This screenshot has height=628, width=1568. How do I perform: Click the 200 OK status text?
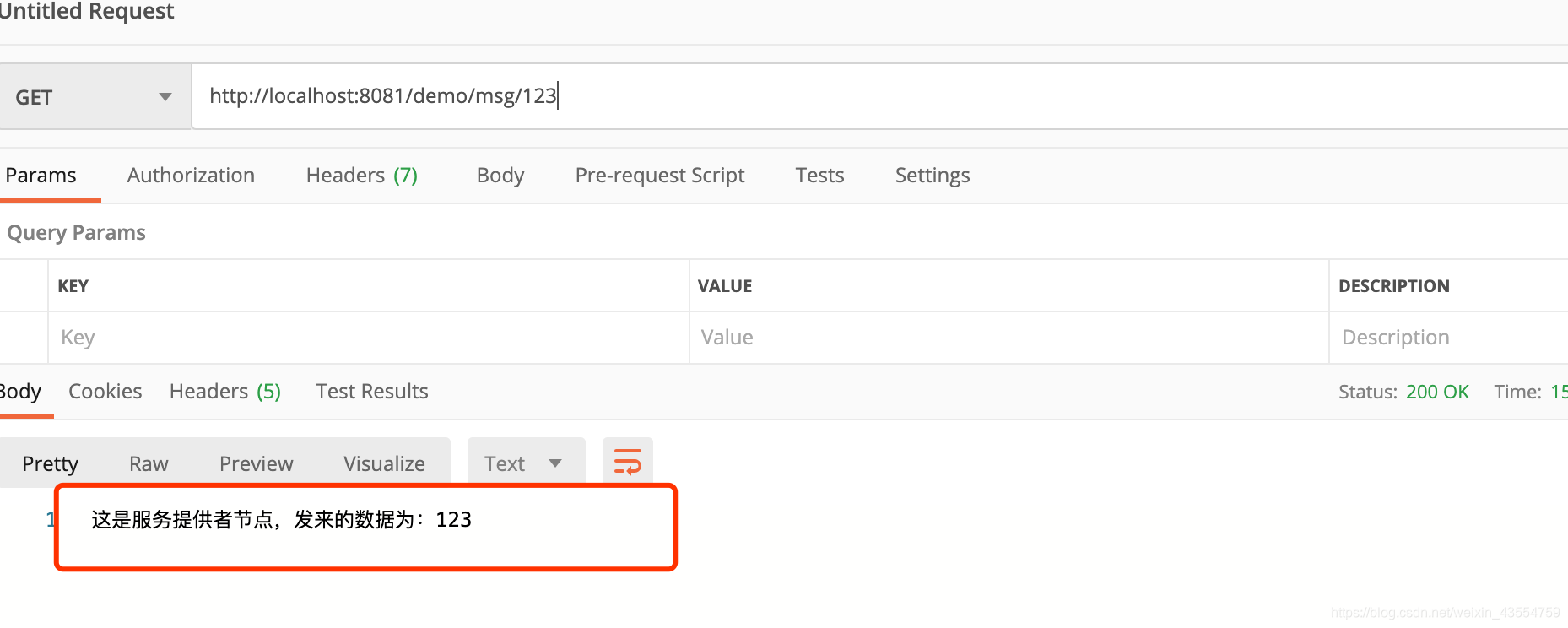(x=1437, y=392)
